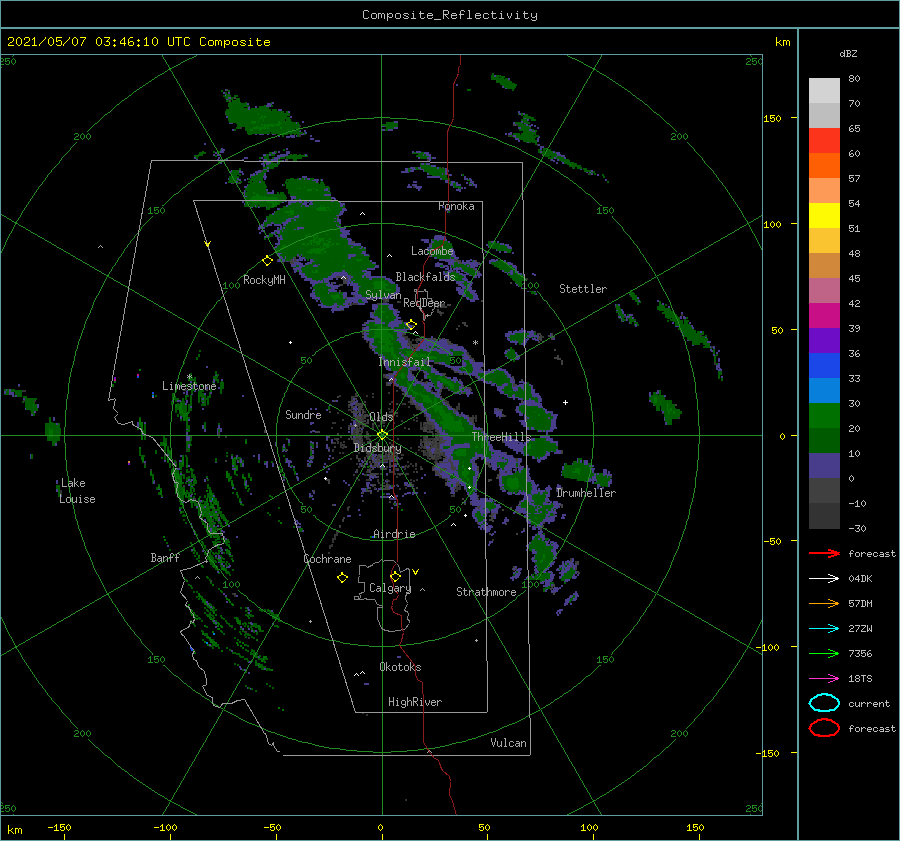
Task: Click the yellow diamond marker near RockyMH
Action: (267, 261)
